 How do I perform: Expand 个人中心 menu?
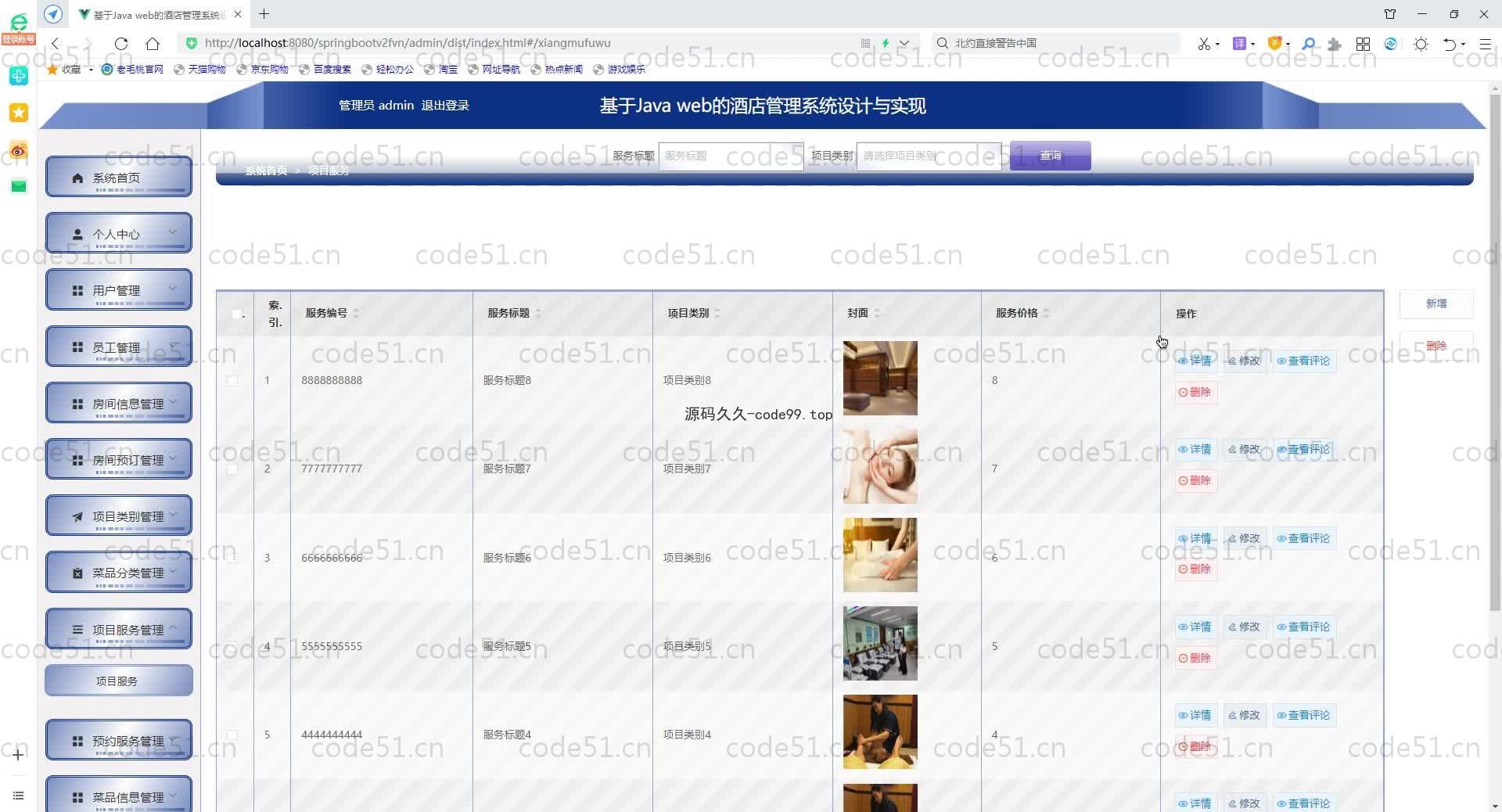pyautogui.click(x=119, y=233)
